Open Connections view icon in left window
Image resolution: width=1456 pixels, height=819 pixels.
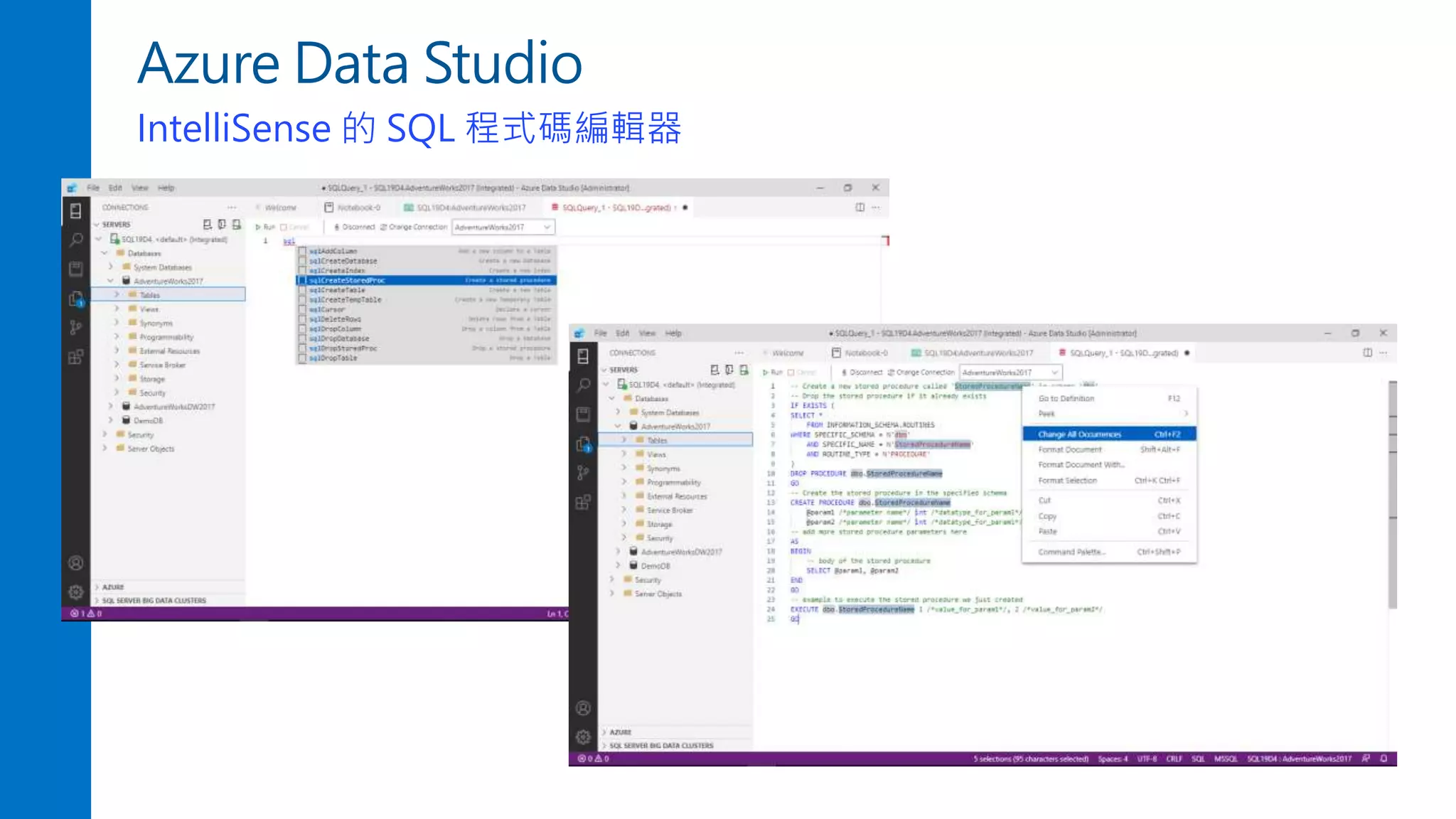76,210
